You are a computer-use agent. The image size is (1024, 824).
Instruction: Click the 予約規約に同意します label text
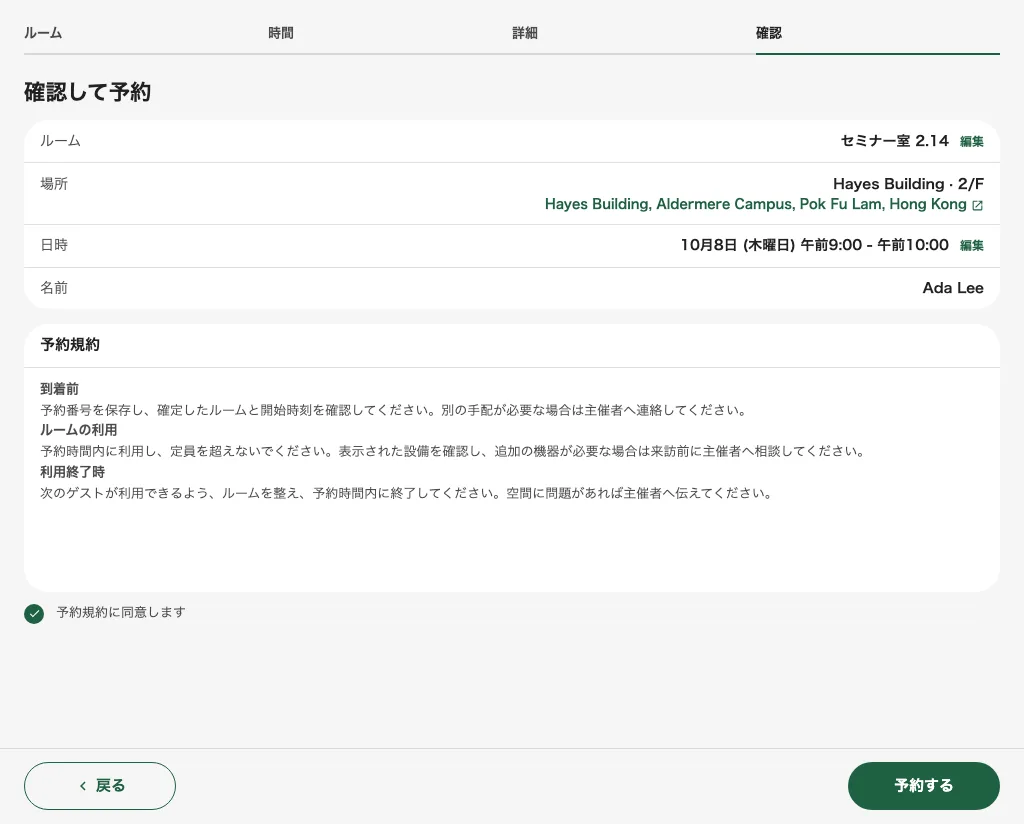(x=121, y=612)
